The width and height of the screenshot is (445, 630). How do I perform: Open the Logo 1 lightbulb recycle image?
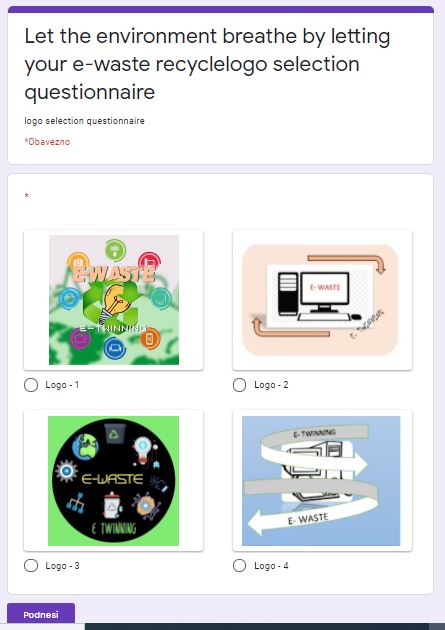coord(114,300)
